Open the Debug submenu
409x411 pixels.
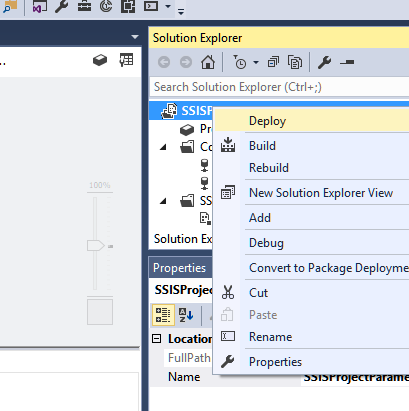click(x=311, y=243)
